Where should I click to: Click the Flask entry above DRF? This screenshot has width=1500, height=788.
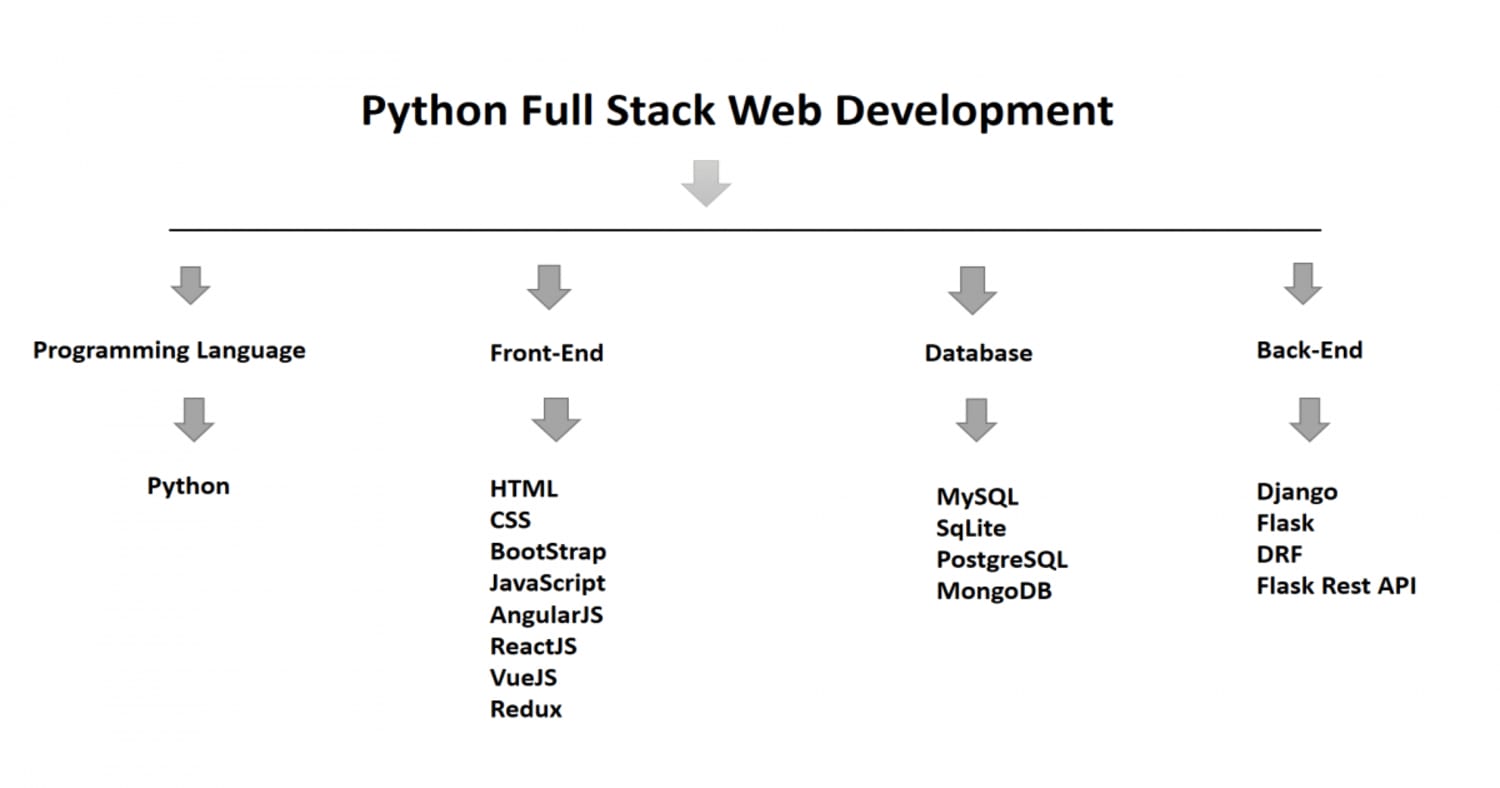1285,523
